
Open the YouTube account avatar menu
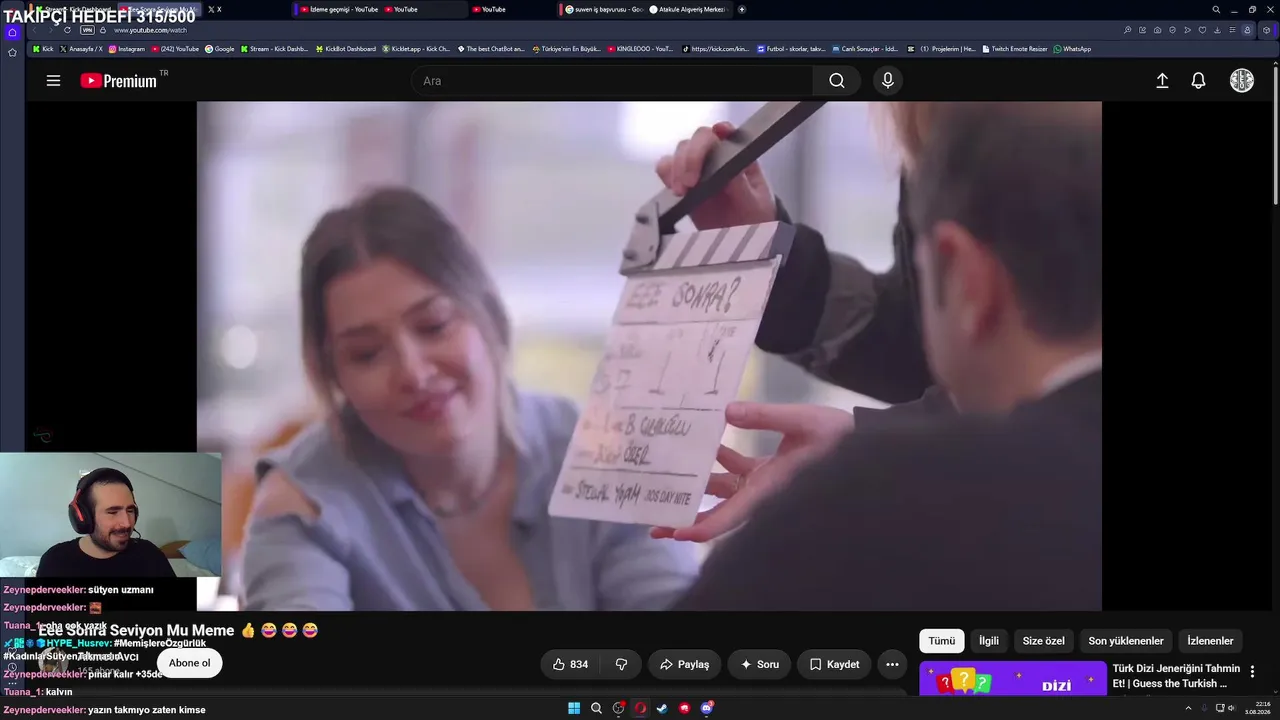1241,81
